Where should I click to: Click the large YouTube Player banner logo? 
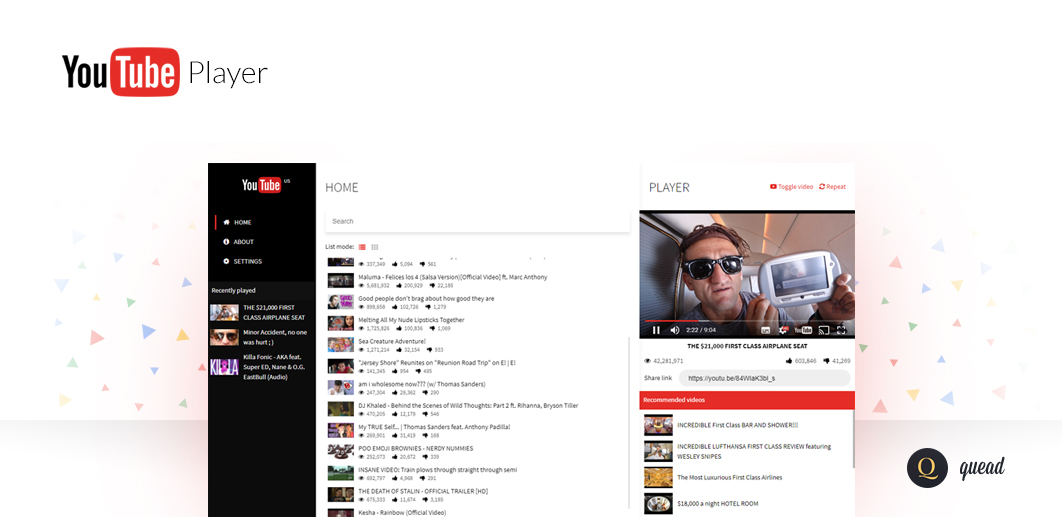(165, 72)
